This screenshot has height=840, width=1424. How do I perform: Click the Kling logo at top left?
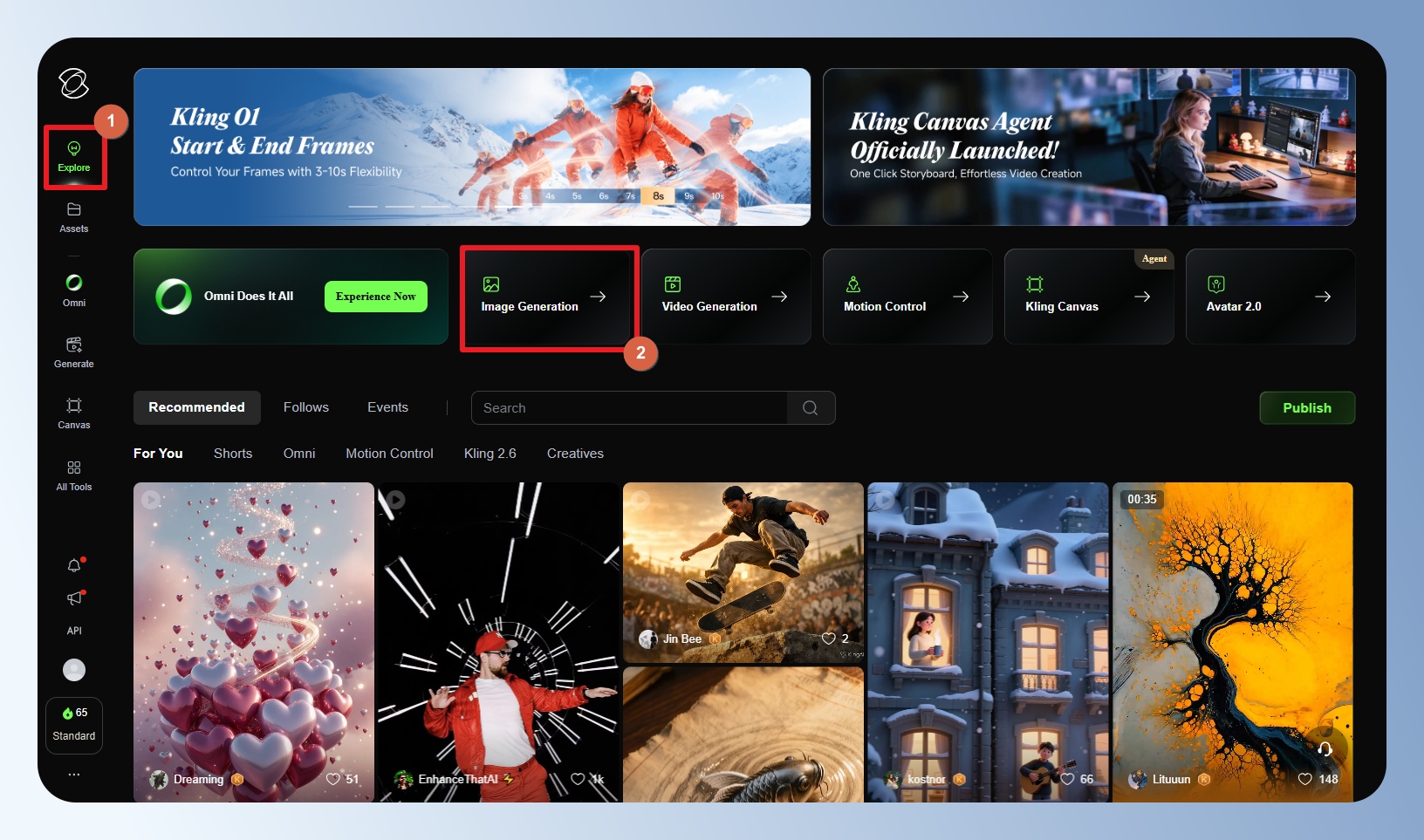[74, 84]
